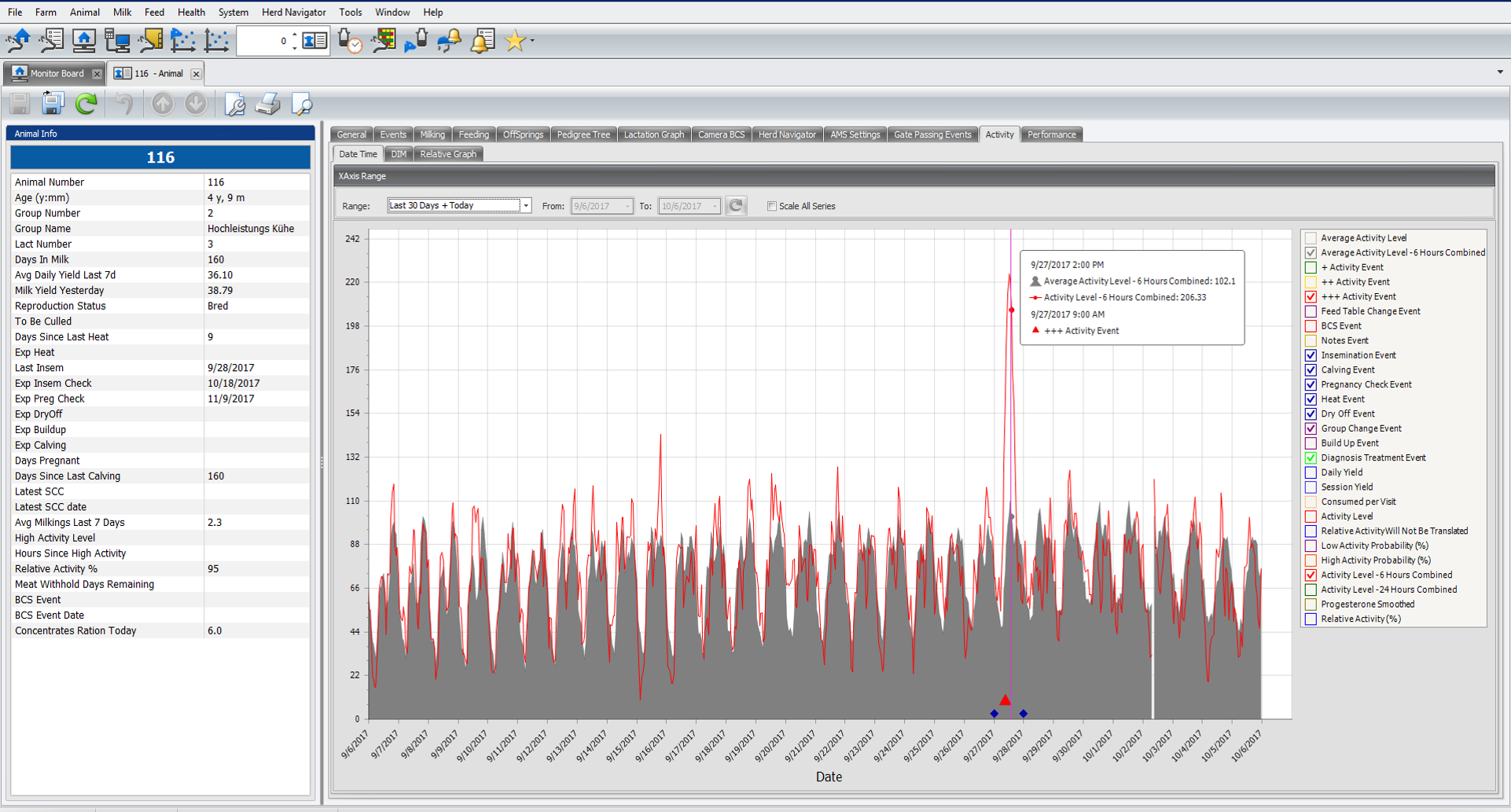Screen dimensions: 1511x812
Task: Click the printer icon
Action: tap(267, 104)
